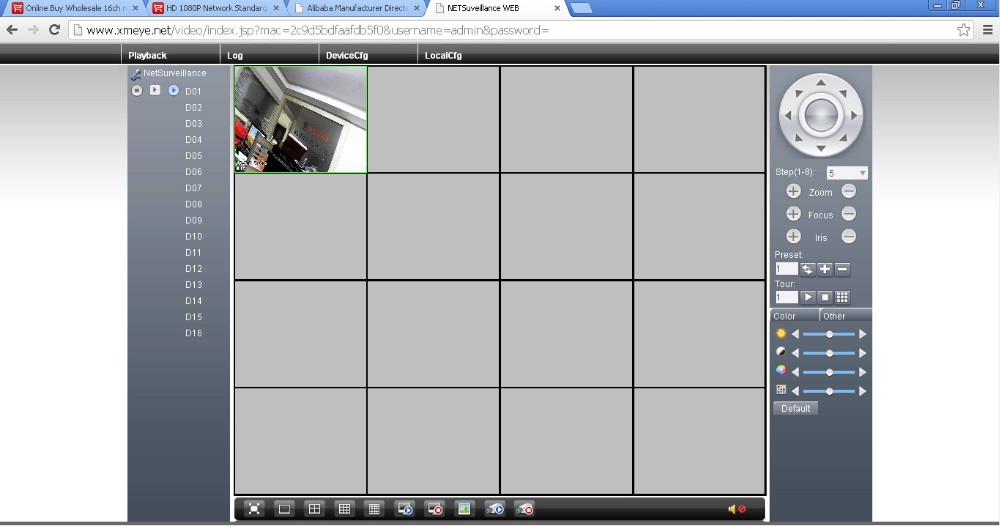Viewport: 1000px width, 526px height.
Task: Click the Iris minus button
Action: click(848, 237)
